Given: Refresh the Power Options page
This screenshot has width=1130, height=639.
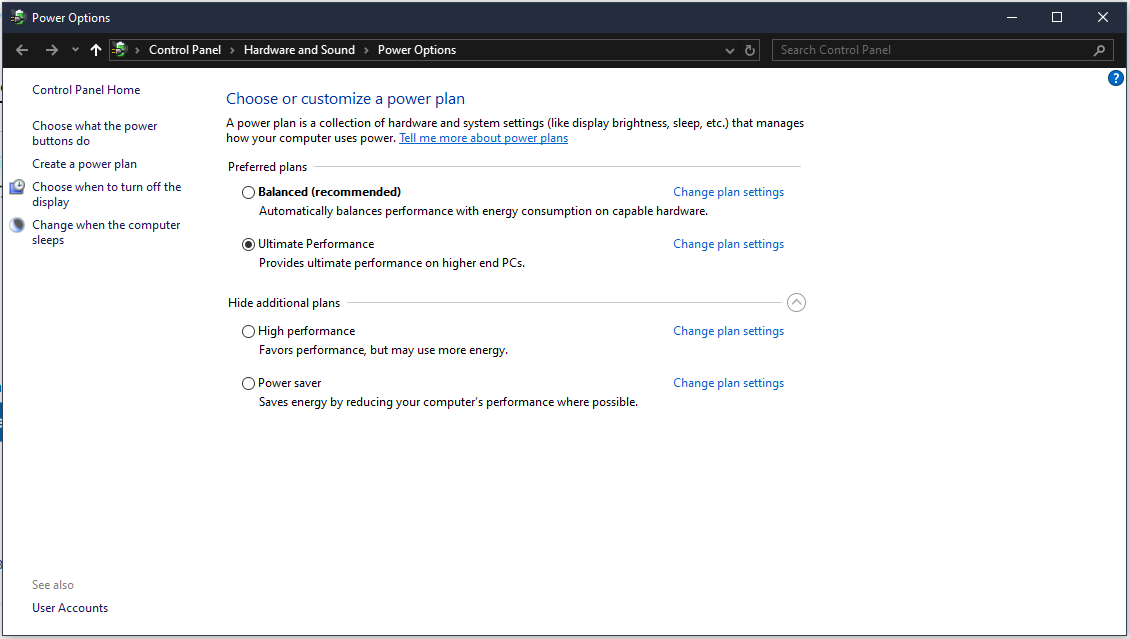Looking at the screenshot, I should [749, 50].
